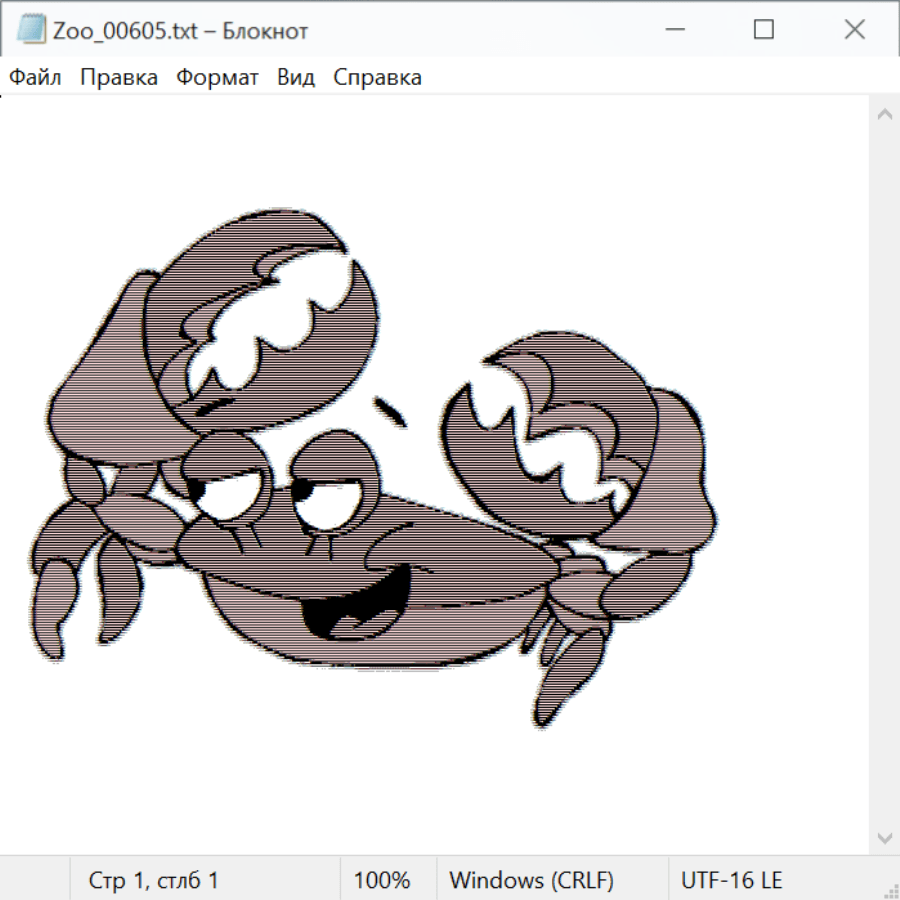Click the 'Стр 1, стлб 1' status indicator
Viewport: 900px width, 900px height.
coord(153,881)
